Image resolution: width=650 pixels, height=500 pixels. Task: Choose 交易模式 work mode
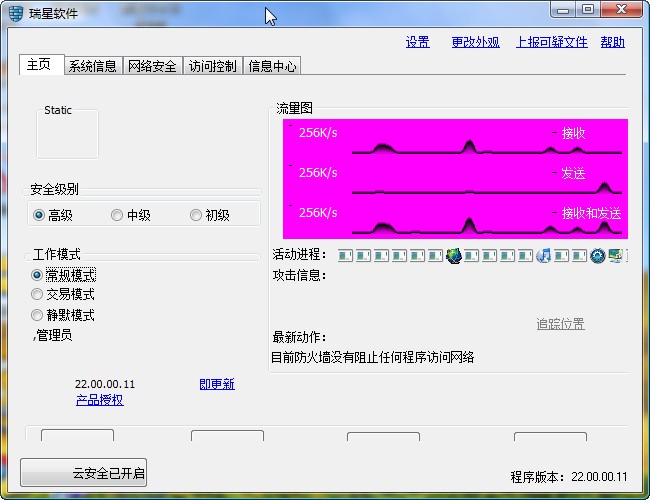click(x=63, y=294)
